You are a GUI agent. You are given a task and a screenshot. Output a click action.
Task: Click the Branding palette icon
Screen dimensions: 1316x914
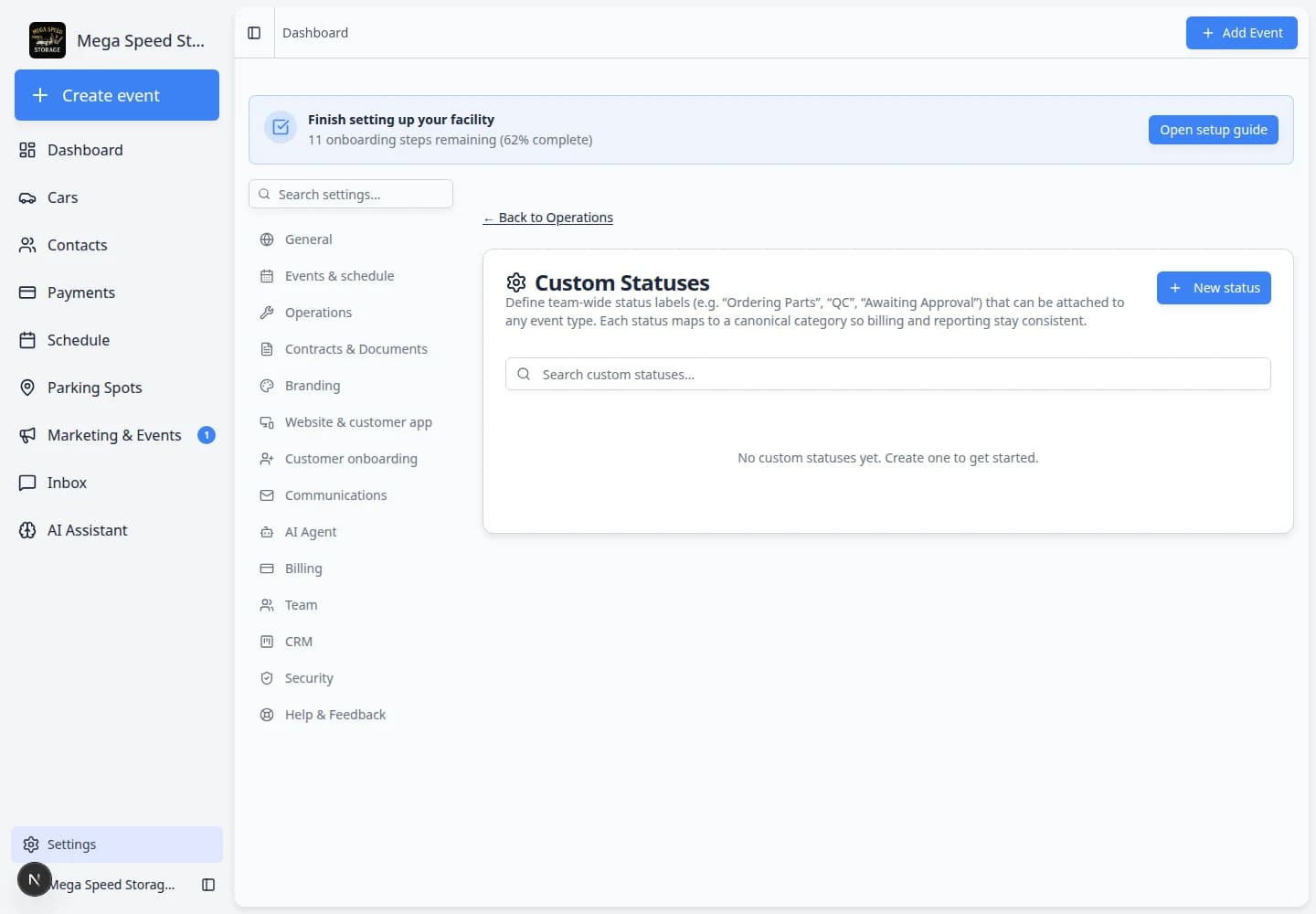coord(267,386)
